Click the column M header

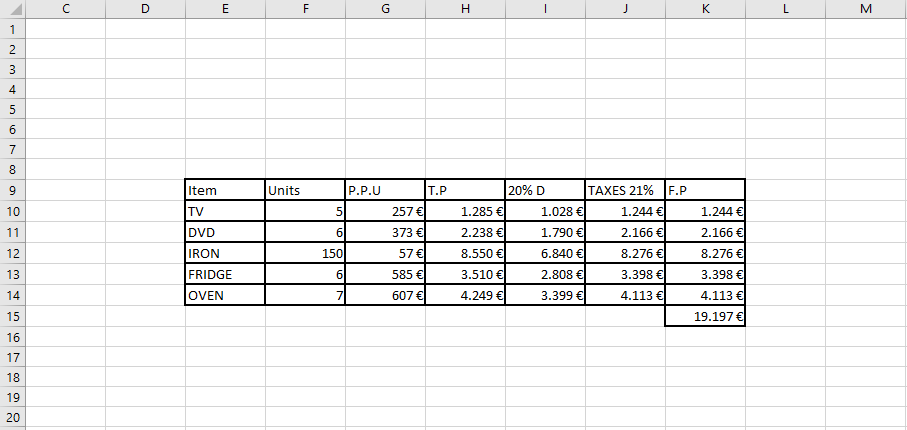point(865,9)
